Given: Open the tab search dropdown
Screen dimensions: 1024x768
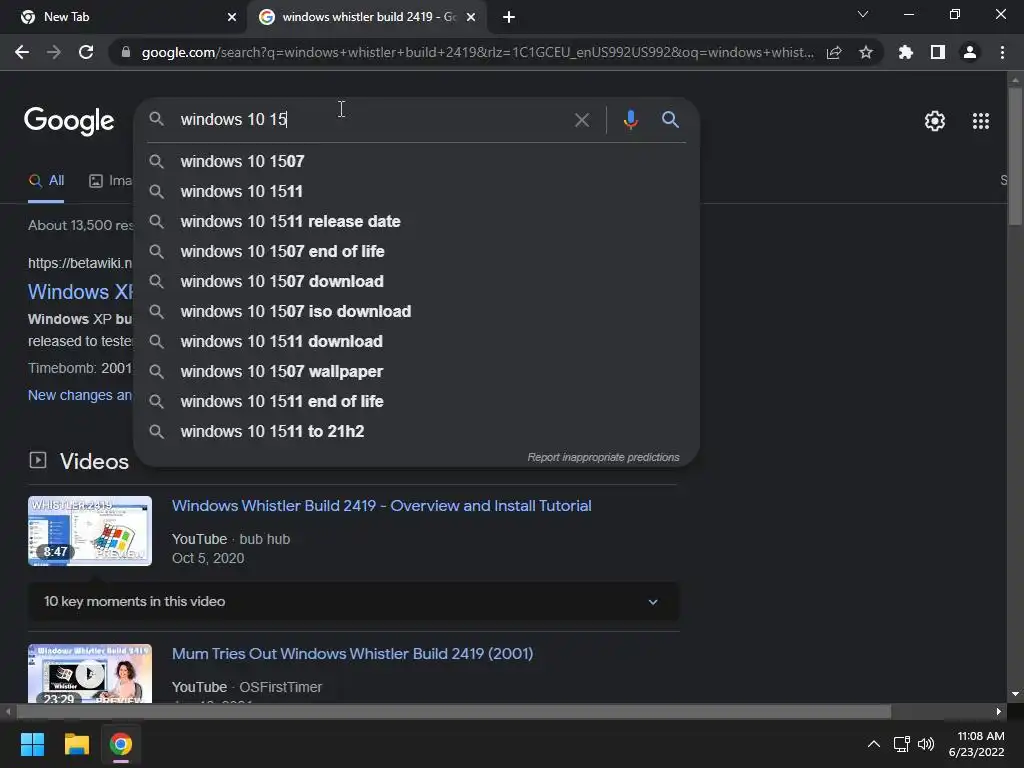Looking at the screenshot, I should pos(863,14).
